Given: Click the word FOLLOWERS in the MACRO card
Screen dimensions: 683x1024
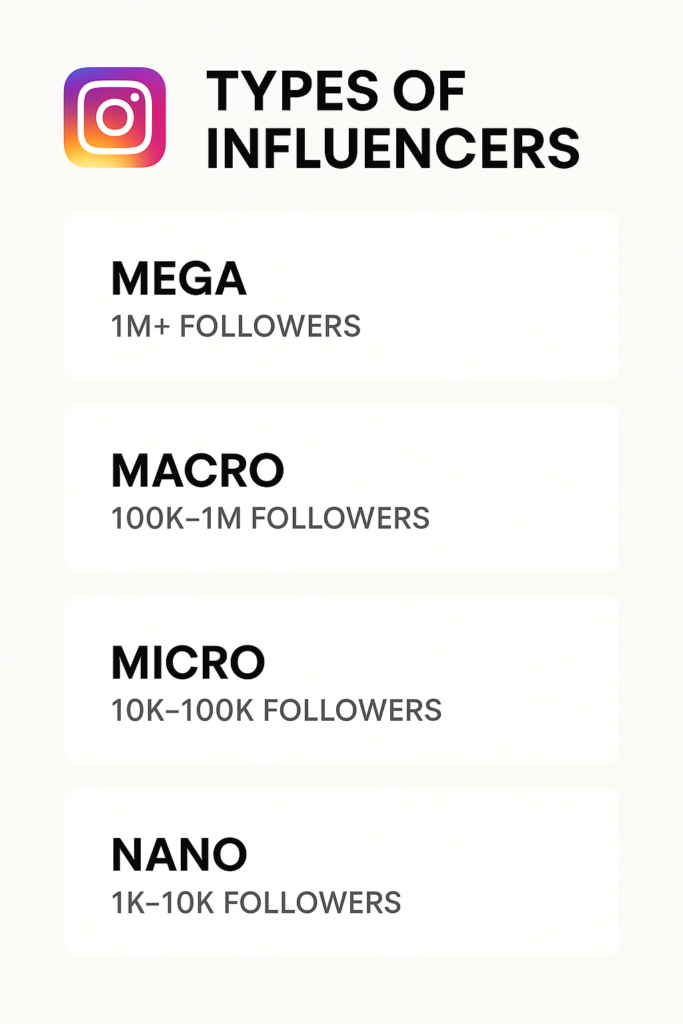Looking at the screenshot, I should 340,518.
